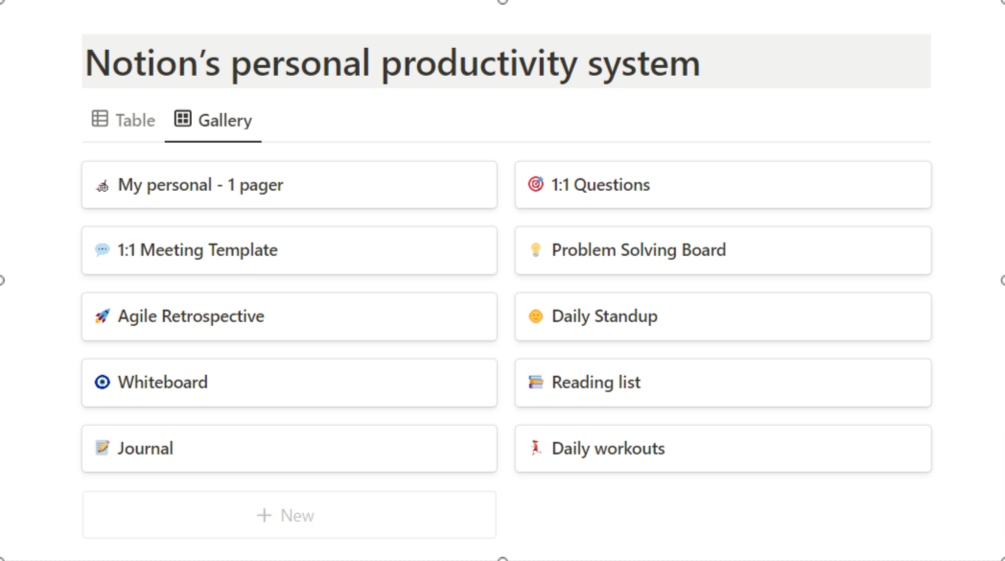This screenshot has height=561, width=1005.
Task: Click the notepad icon beside Journal
Action: (102, 449)
